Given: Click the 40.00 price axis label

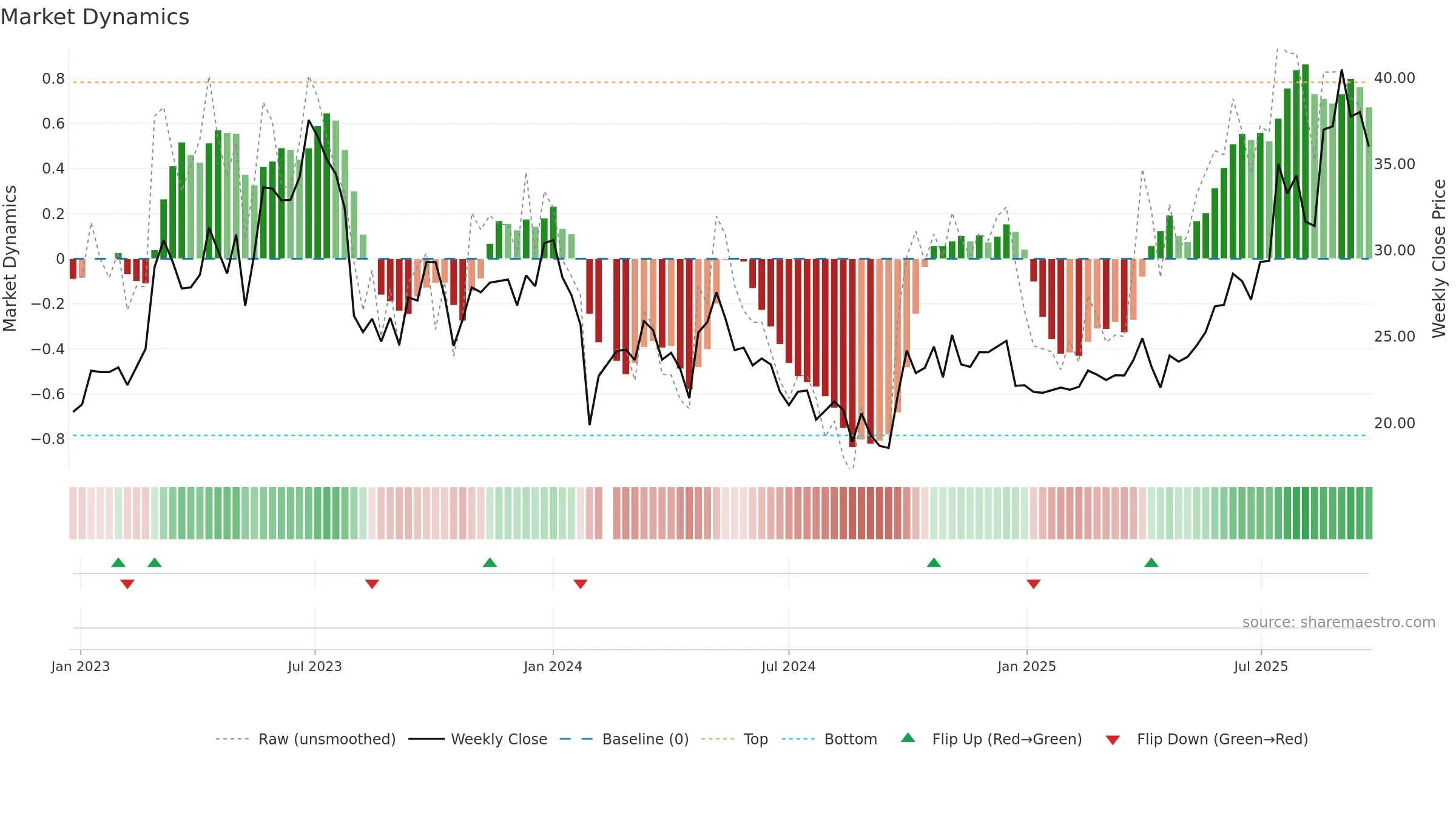Looking at the screenshot, I should point(1395,78).
